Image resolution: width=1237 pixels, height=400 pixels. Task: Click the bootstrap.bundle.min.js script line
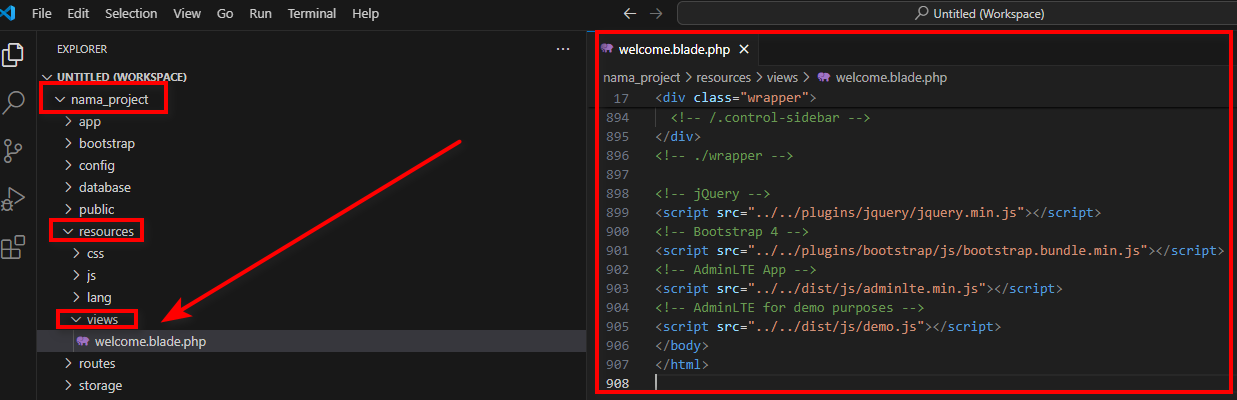[940, 251]
